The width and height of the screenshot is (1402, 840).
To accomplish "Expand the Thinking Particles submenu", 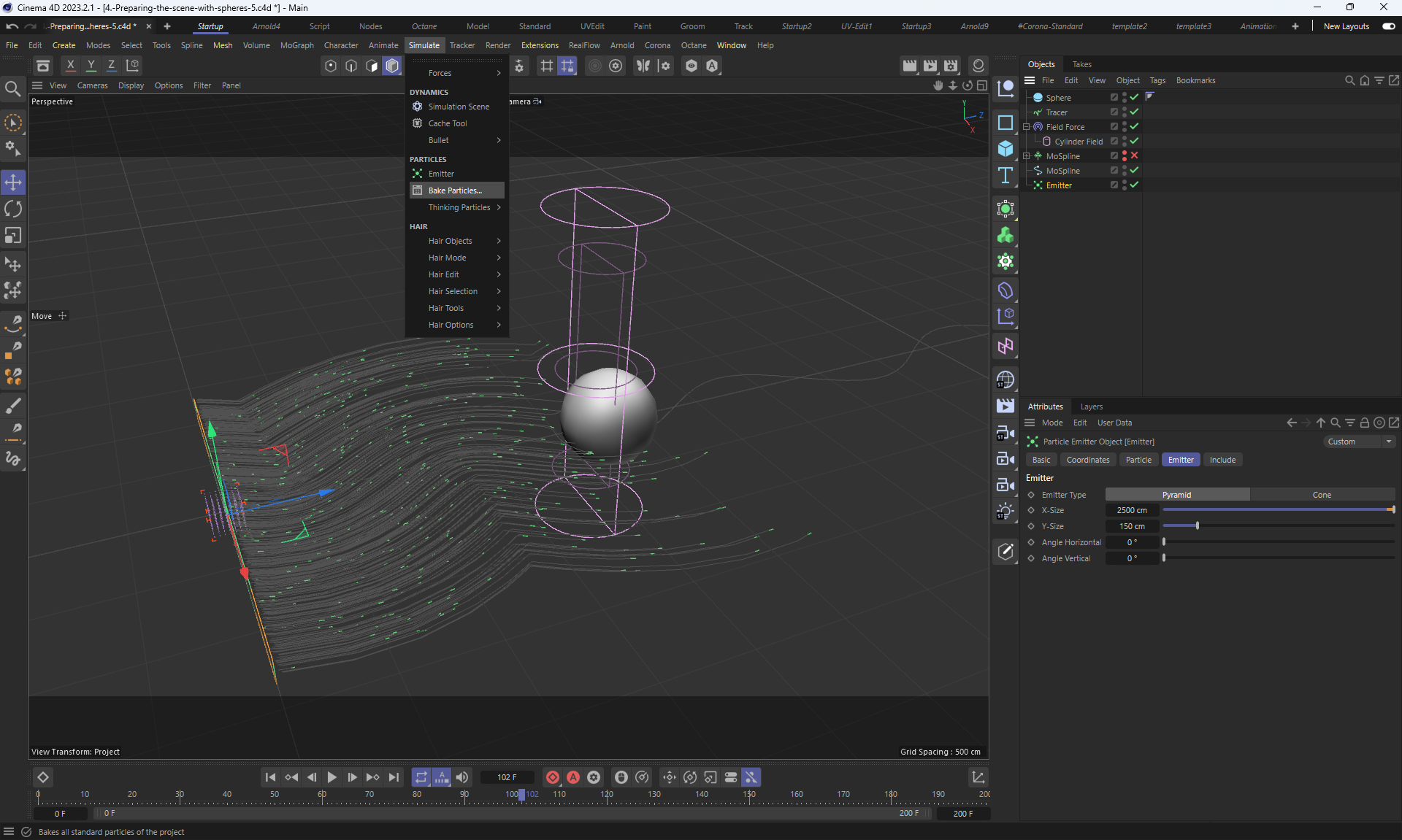I will coord(459,207).
